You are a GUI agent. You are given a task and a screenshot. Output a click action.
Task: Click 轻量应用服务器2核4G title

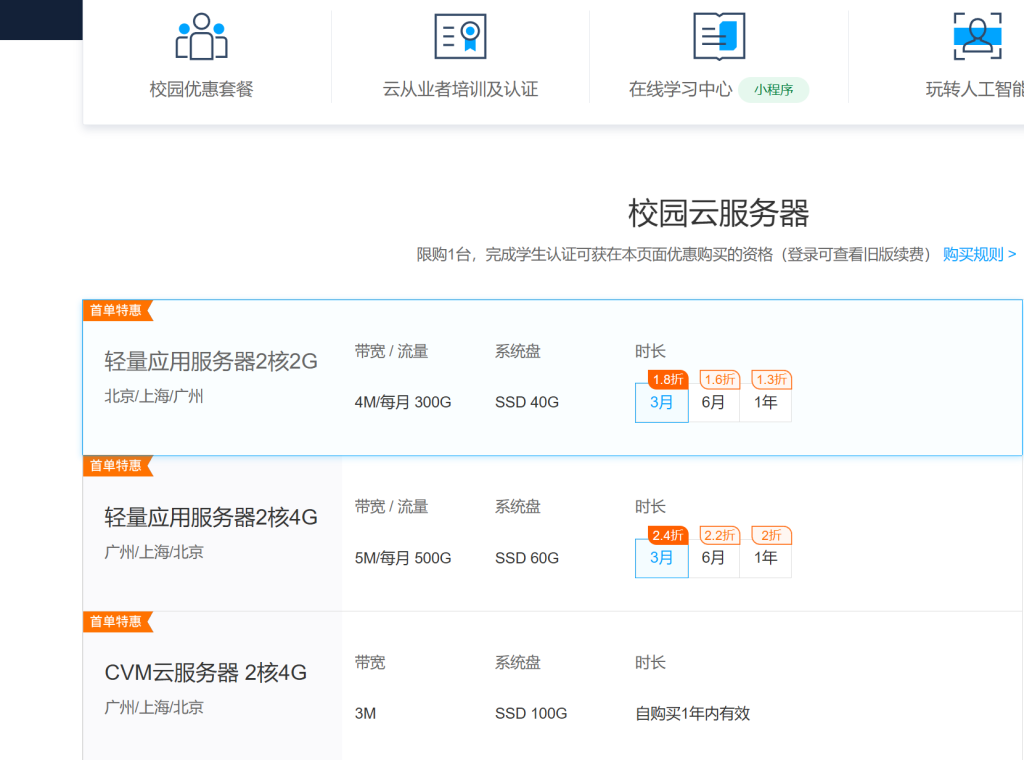(x=211, y=517)
